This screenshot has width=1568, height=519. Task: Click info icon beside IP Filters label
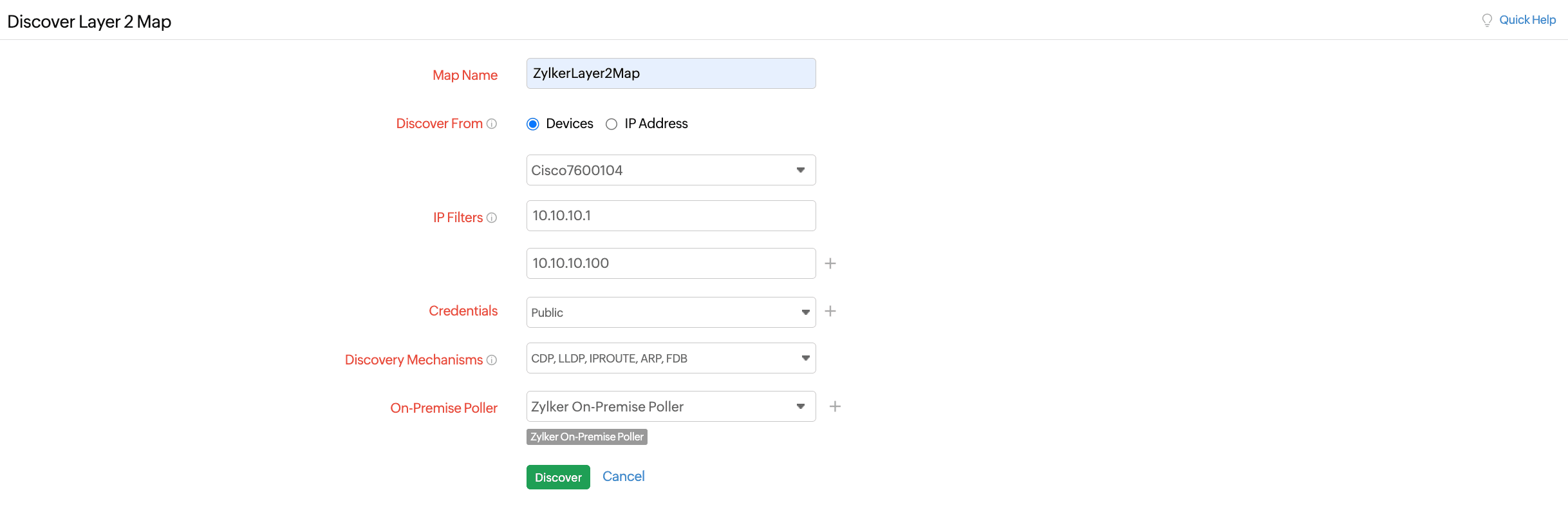(492, 218)
